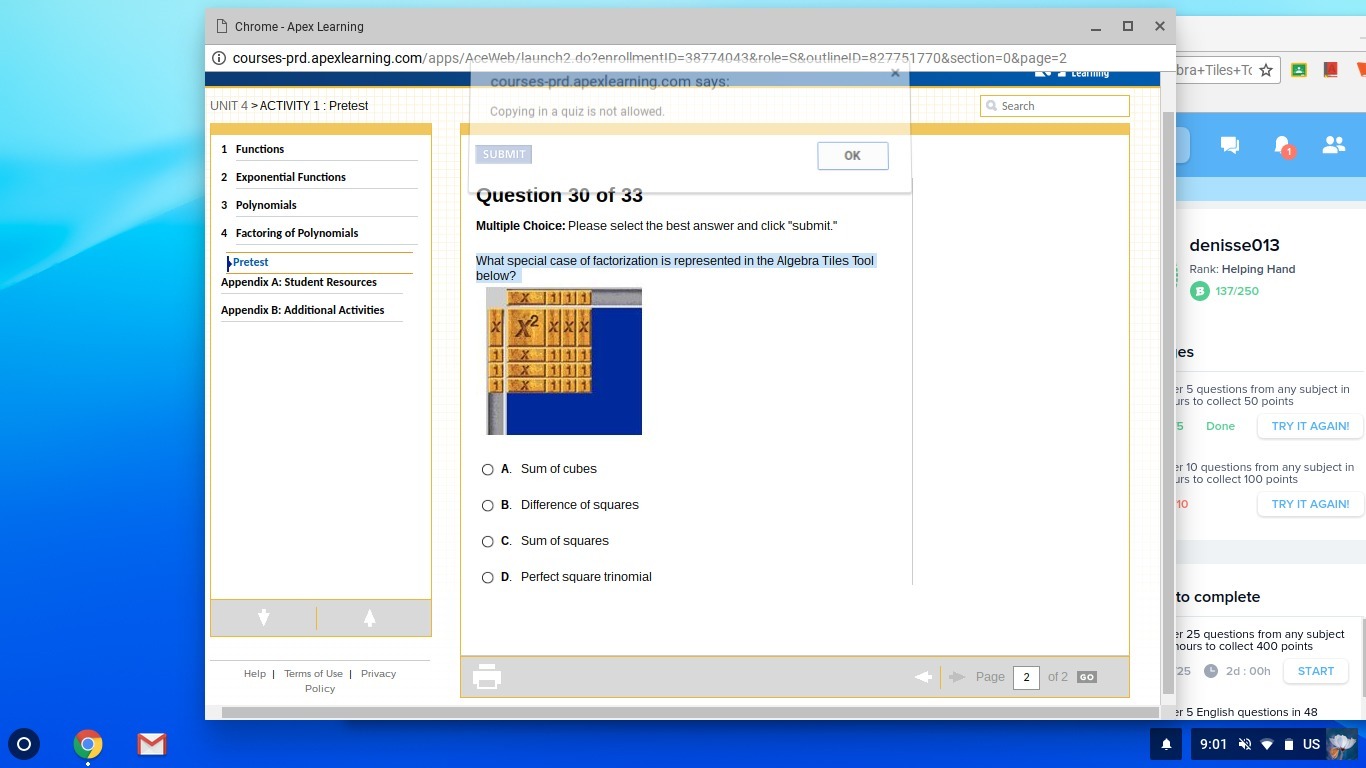
Task: Select answer B, Difference of squares
Action: click(x=488, y=505)
